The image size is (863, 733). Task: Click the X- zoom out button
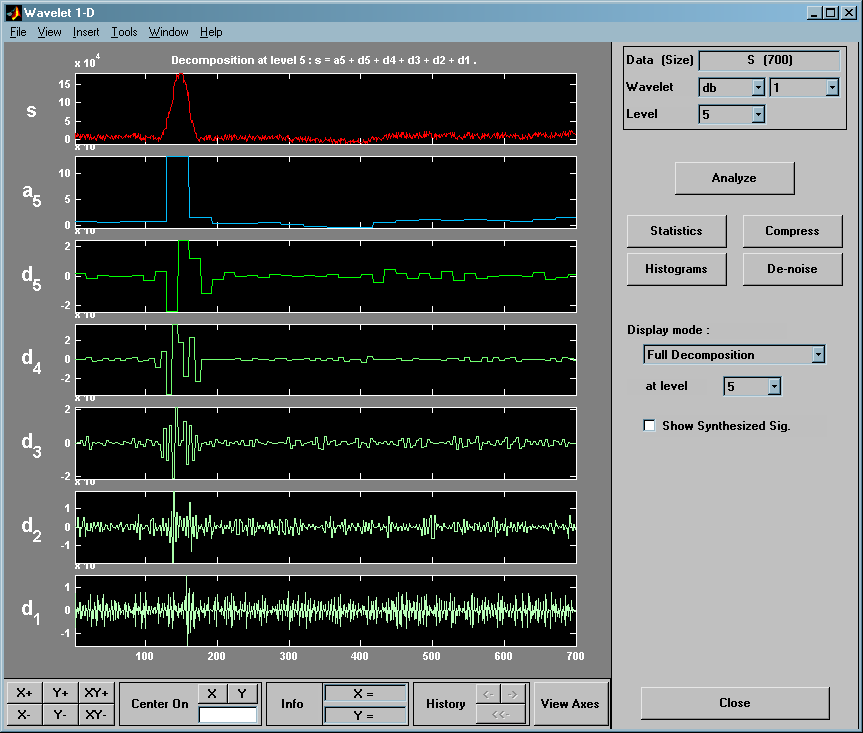pyautogui.click(x=24, y=714)
